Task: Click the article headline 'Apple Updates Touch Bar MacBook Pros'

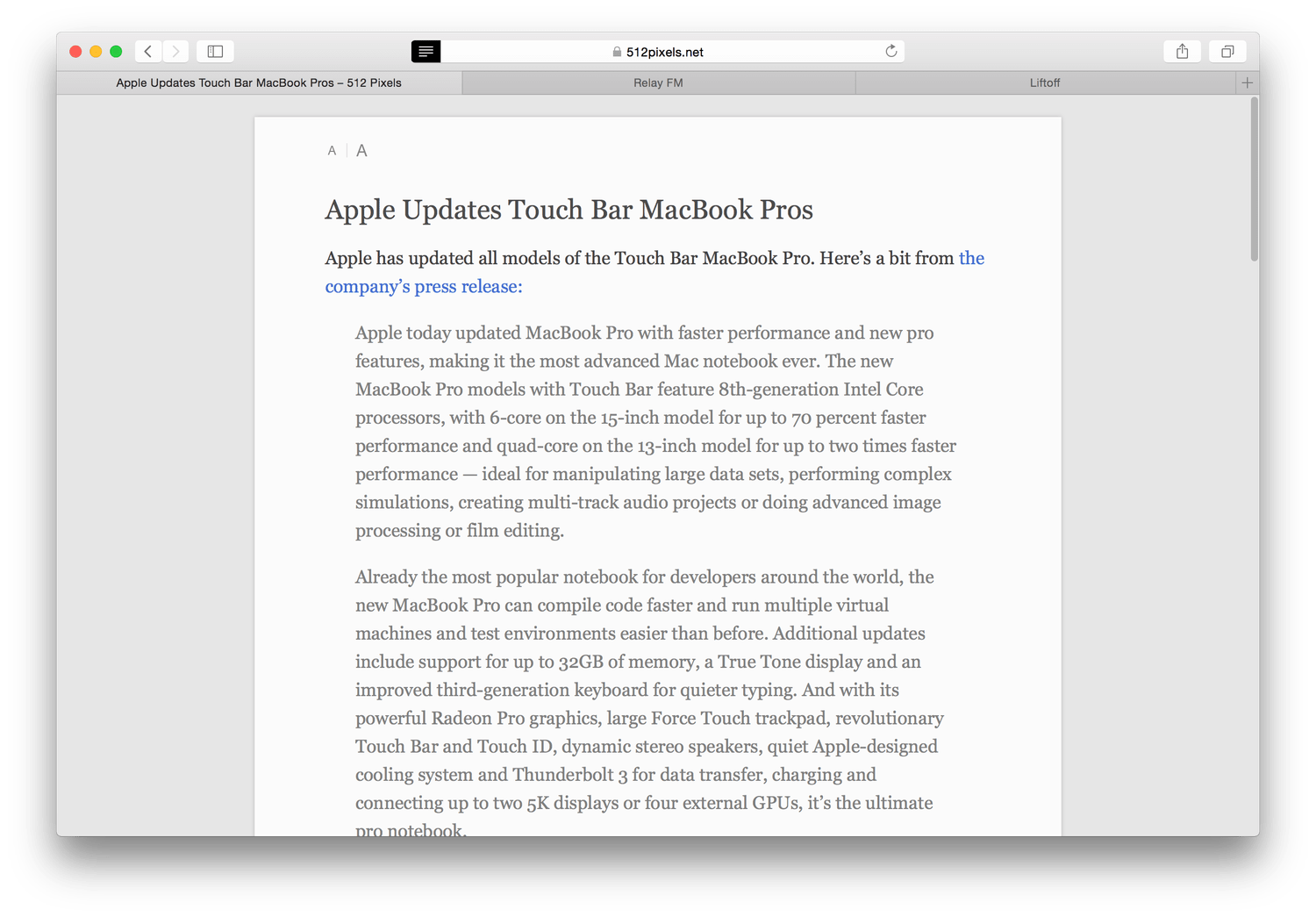Action: coord(569,210)
